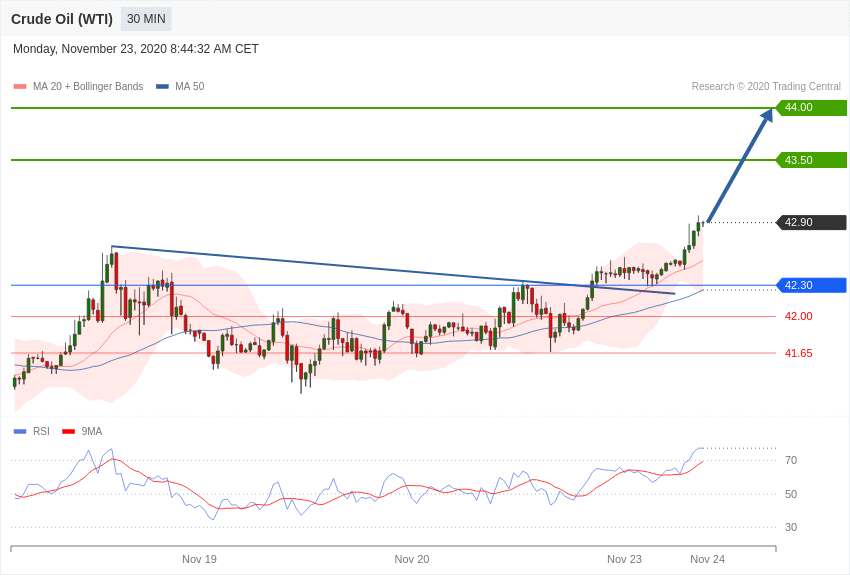This screenshot has width=850, height=576.
Task: Click the 30 MIN timeframe badge
Action: pyautogui.click(x=146, y=19)
